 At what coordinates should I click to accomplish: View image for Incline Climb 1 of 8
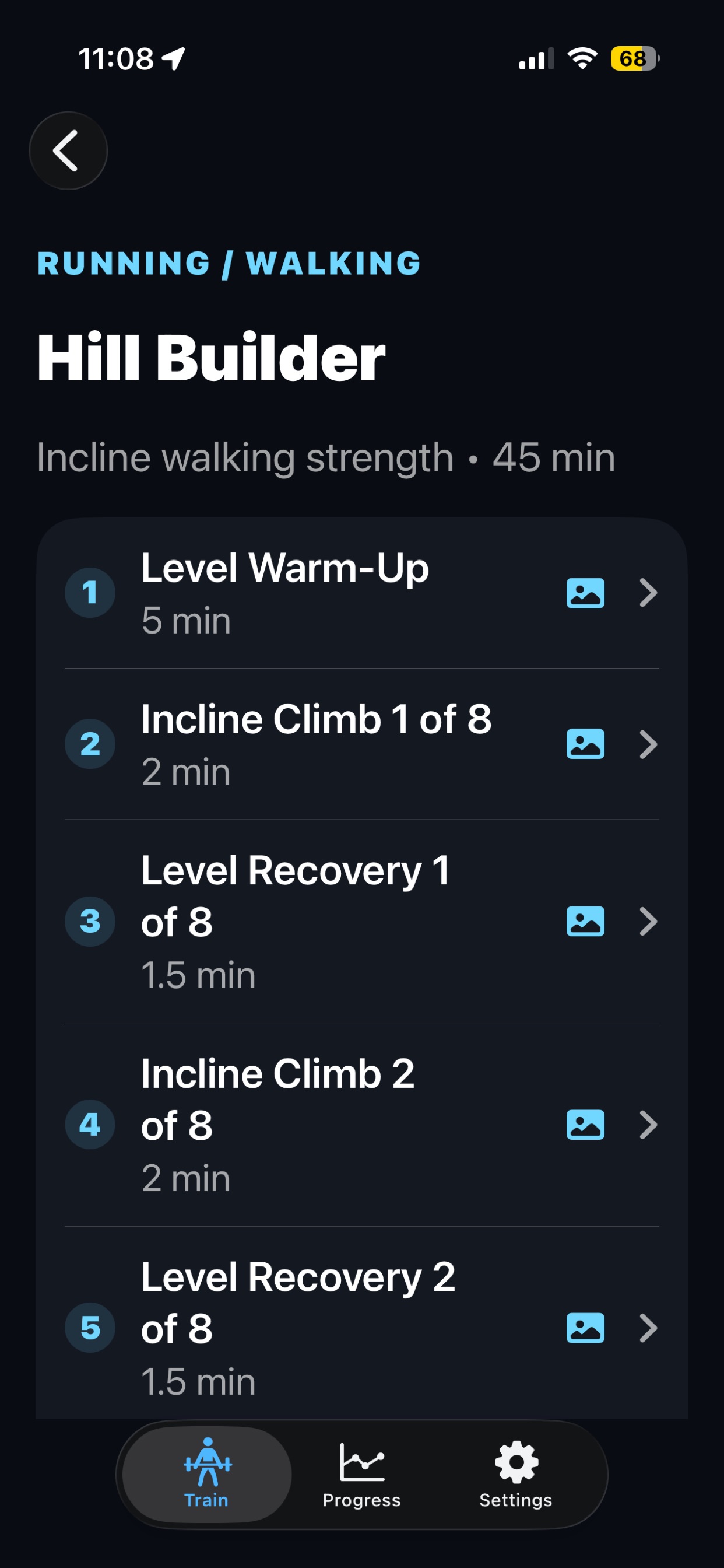click(x=585, y=744)
